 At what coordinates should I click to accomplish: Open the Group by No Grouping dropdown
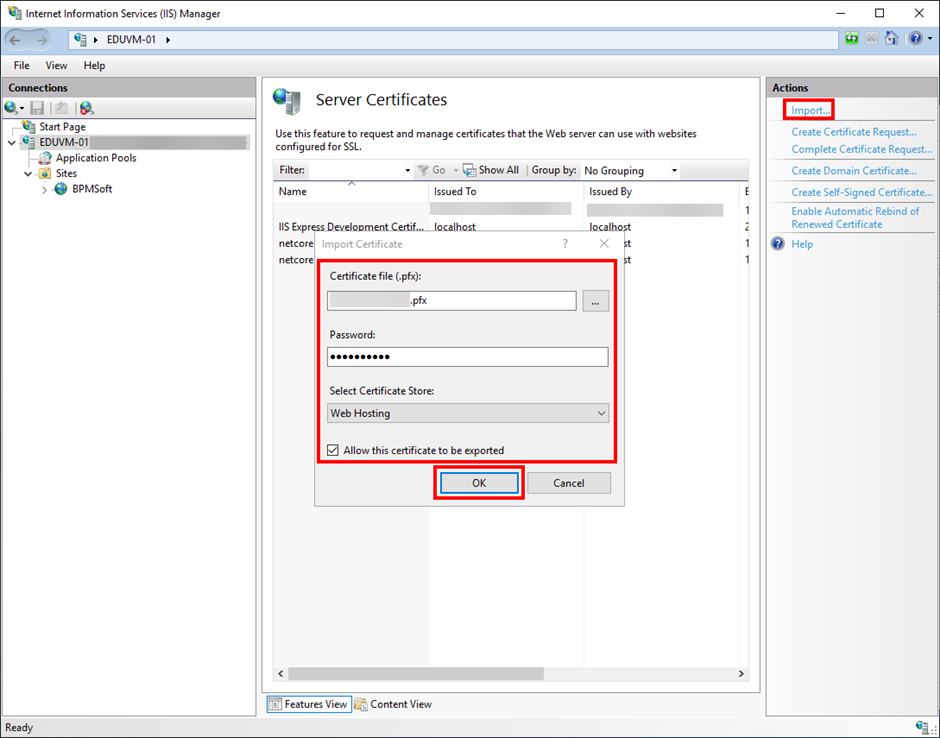tap(631, 170)
